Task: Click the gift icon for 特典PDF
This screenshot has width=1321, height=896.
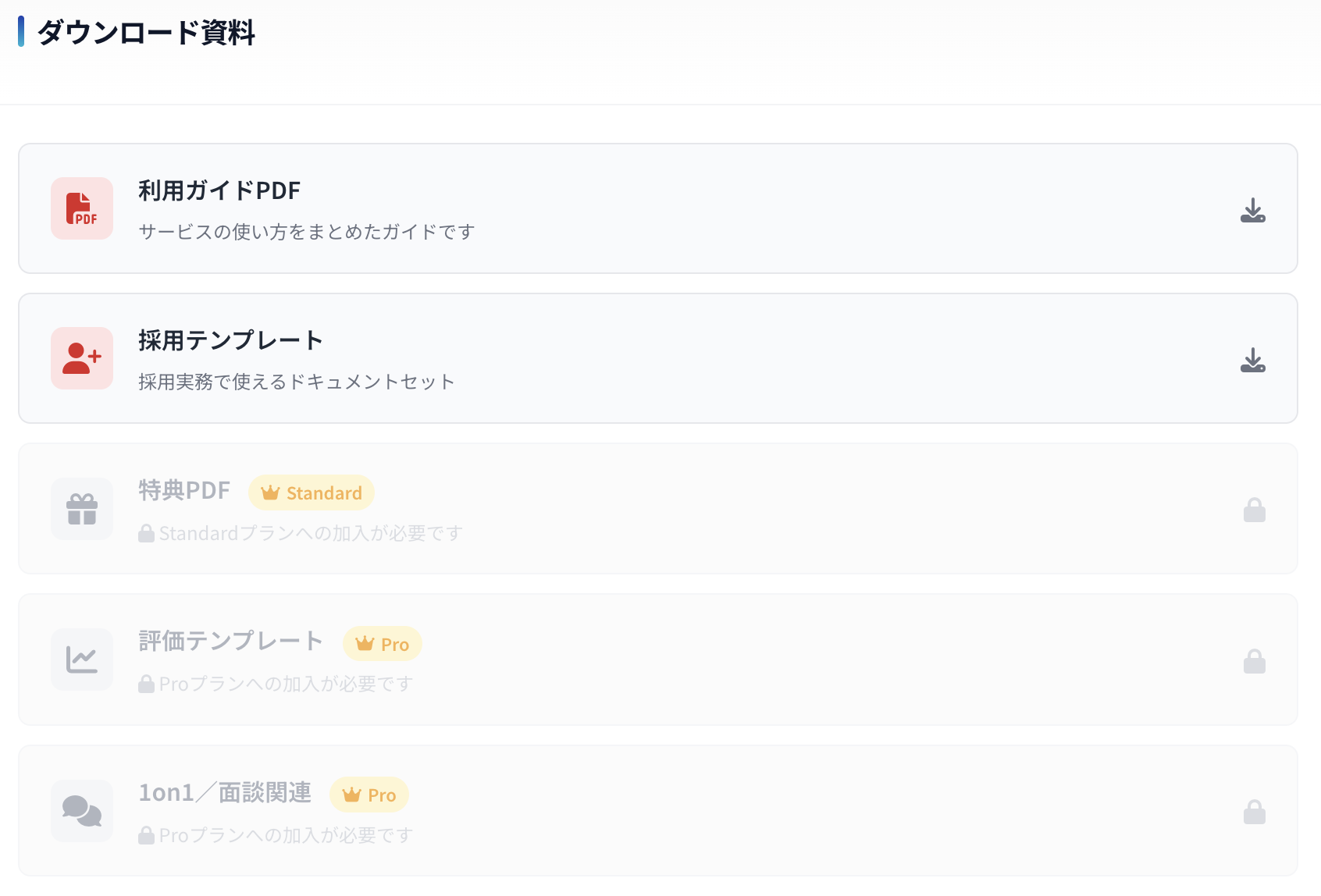Action: click(x=81, y=509)
